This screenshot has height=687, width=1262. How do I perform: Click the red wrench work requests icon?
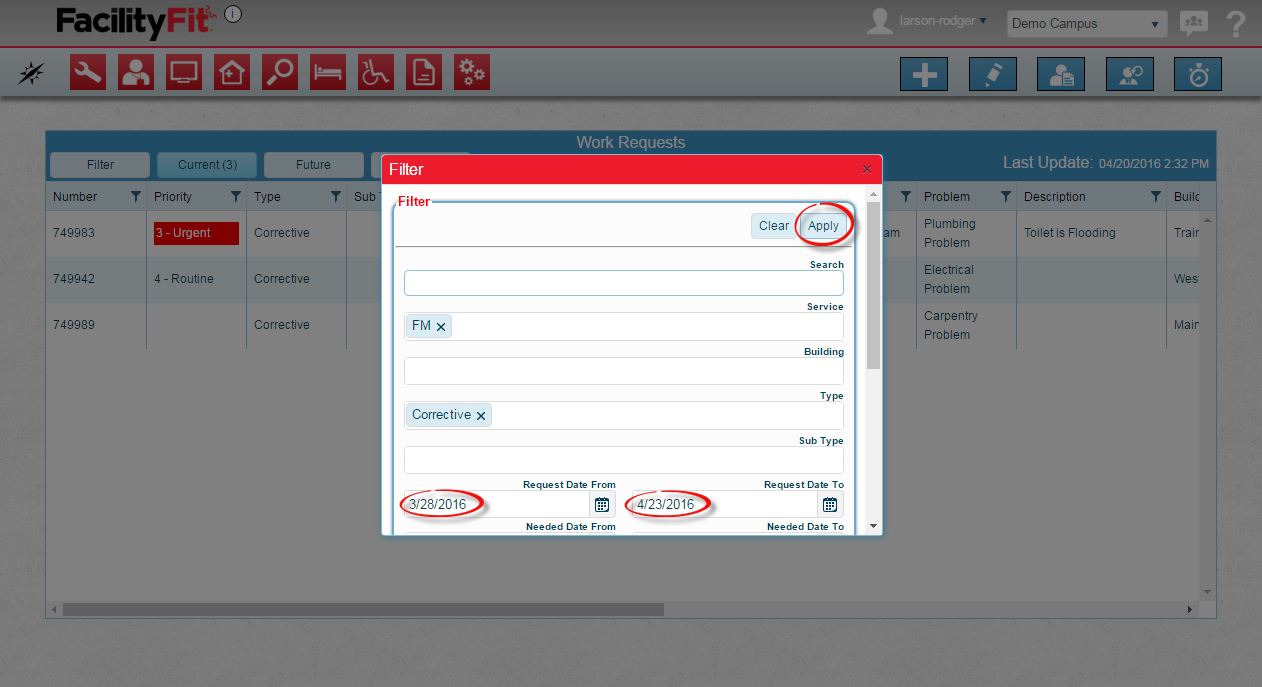tap(88, 73)
